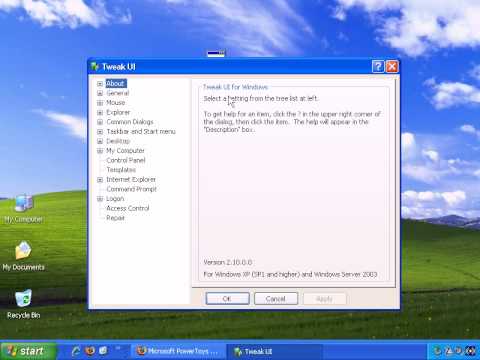This screenshot has width=480, height=360.
Task: Click the 'Tweak UI for Windows' group label
Action: pos(235,87)
